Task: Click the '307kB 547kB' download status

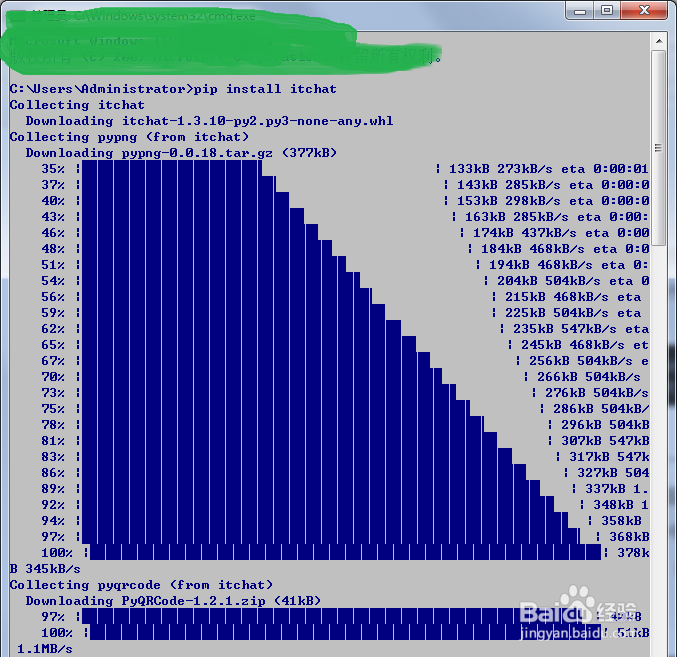Action: pos(605,441)
